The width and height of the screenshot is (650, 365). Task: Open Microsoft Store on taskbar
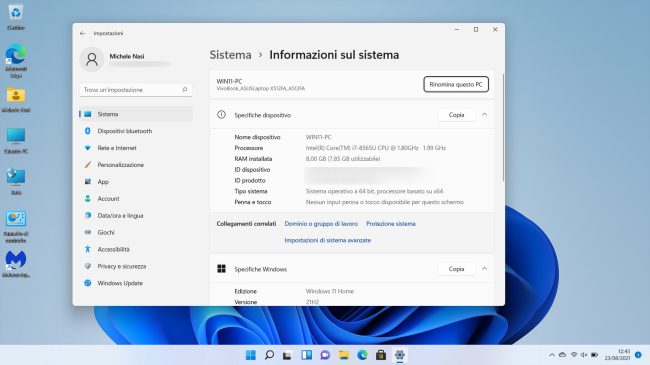click(381, 355)
